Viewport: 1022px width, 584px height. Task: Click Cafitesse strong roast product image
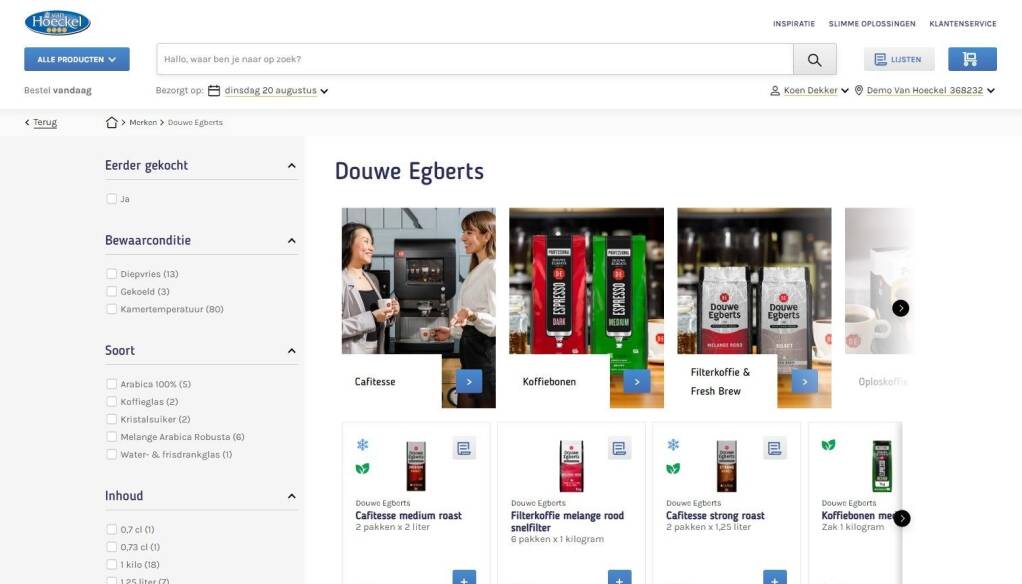point(726,466)
